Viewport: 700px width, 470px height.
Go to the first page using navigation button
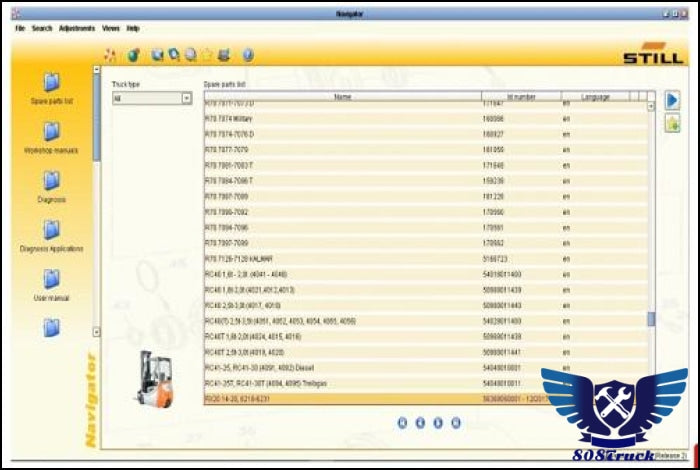(x=402, y=422)
